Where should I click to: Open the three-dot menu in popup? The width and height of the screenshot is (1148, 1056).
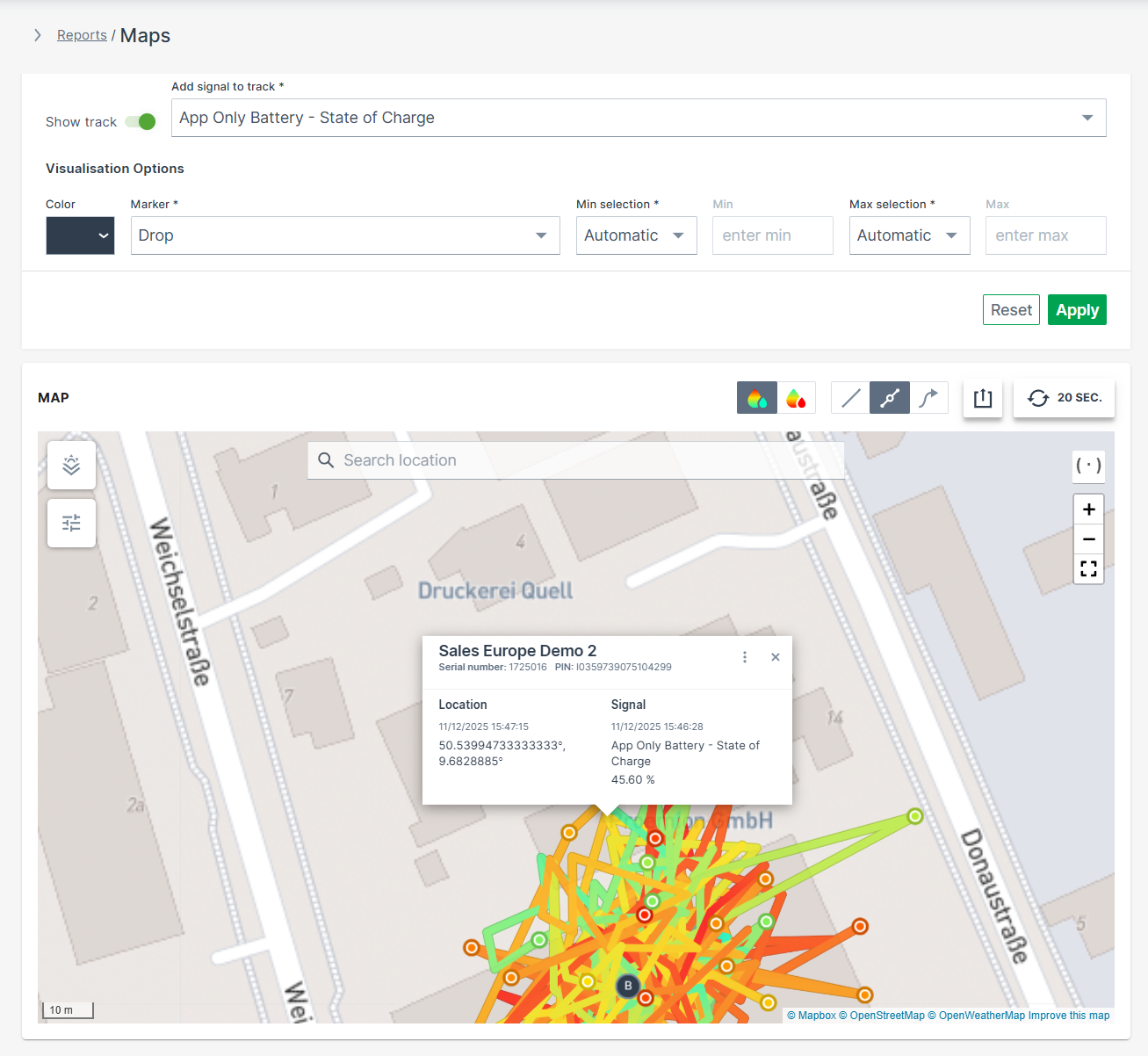point(745,657)
